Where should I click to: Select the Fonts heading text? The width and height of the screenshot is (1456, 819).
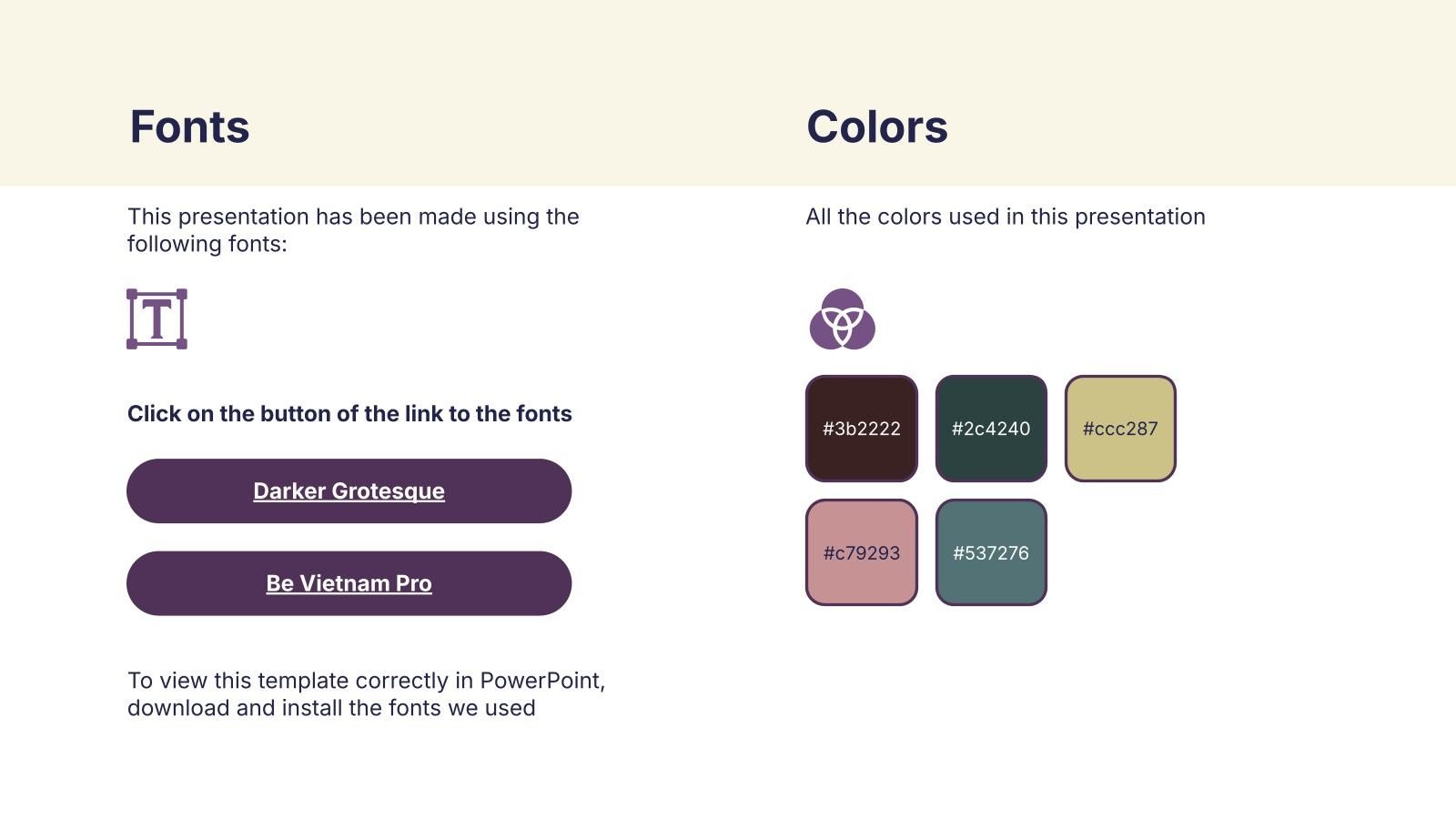tap(189, 126)
